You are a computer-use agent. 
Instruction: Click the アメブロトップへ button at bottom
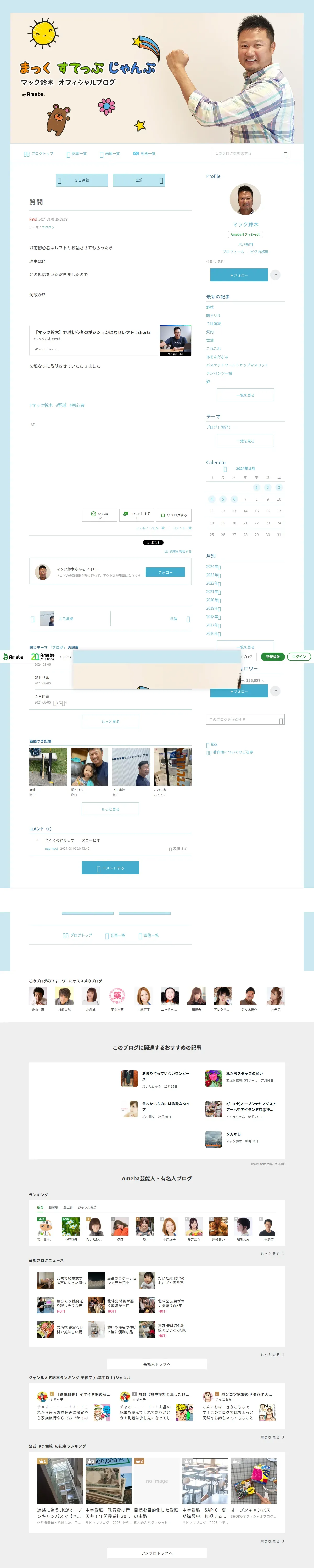pos(157,1553)
